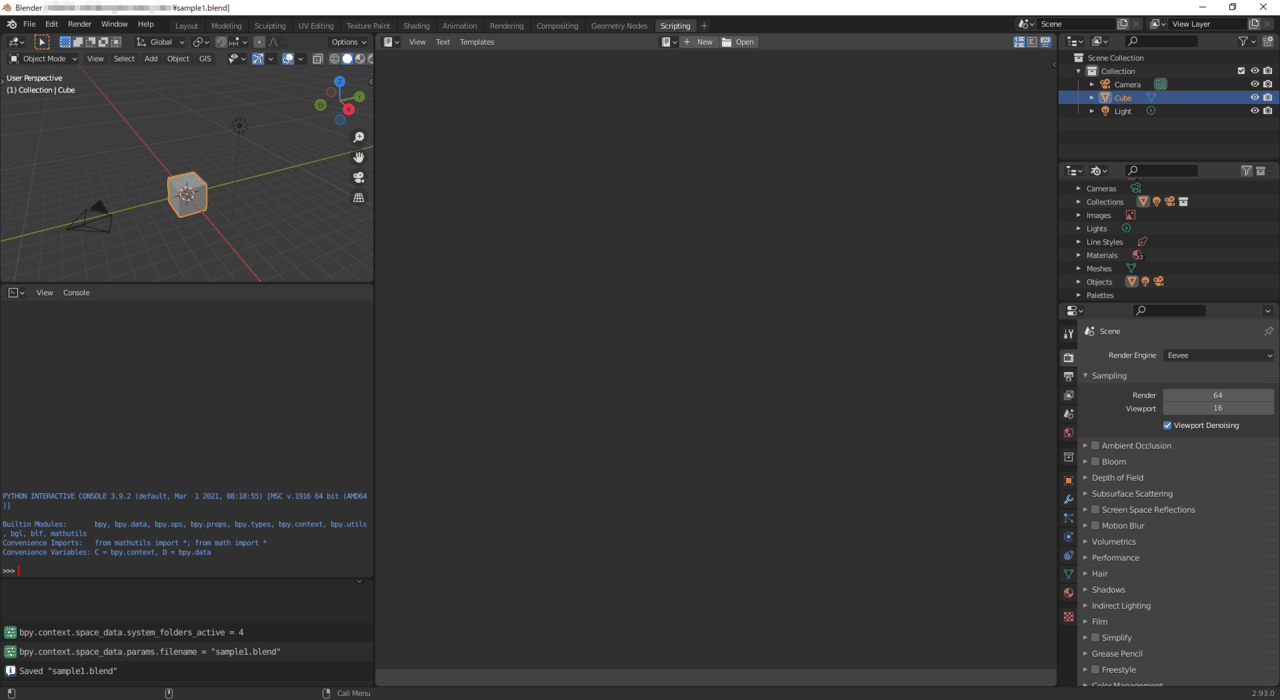
Task: Switch perspective/orthographic grid icon in viewport
Action: [359, 198]
